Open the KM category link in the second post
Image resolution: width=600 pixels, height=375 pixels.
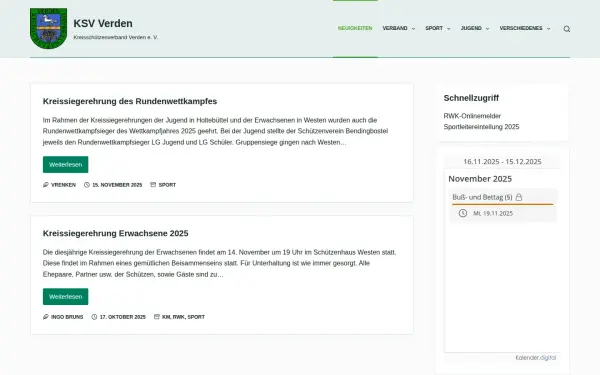(x=166, y=317)
